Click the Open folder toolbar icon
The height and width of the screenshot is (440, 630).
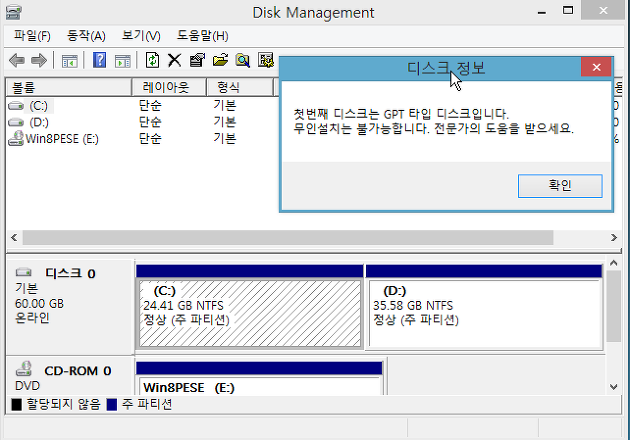click(x=220, y=60)
